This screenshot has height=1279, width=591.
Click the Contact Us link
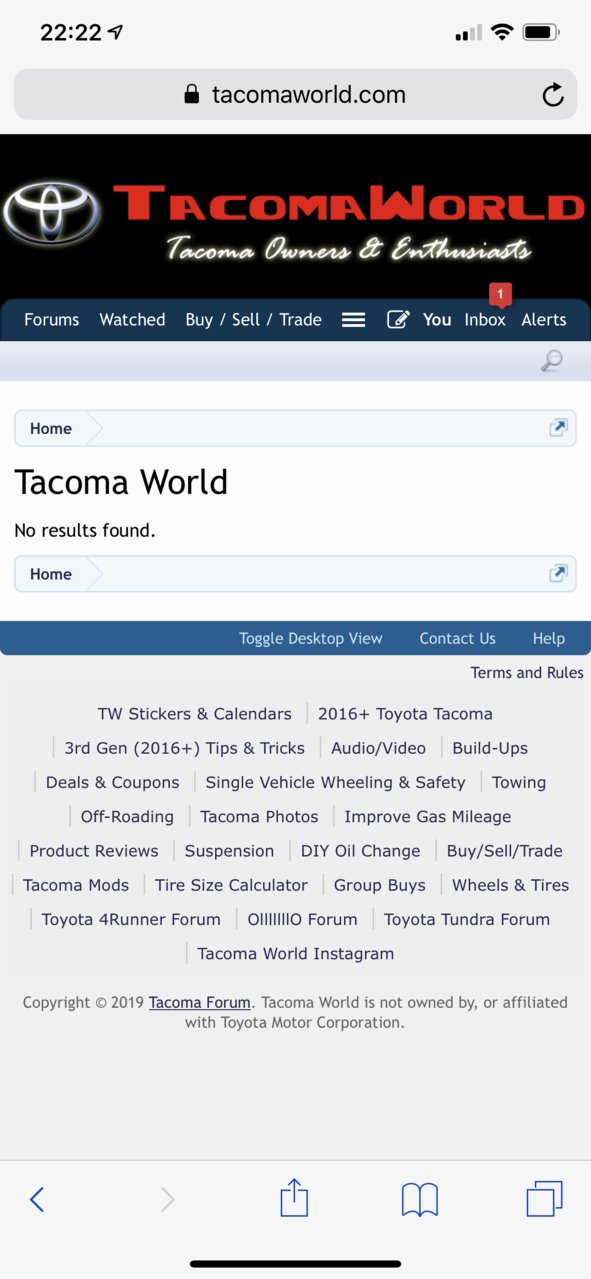[x=457, y=638]
